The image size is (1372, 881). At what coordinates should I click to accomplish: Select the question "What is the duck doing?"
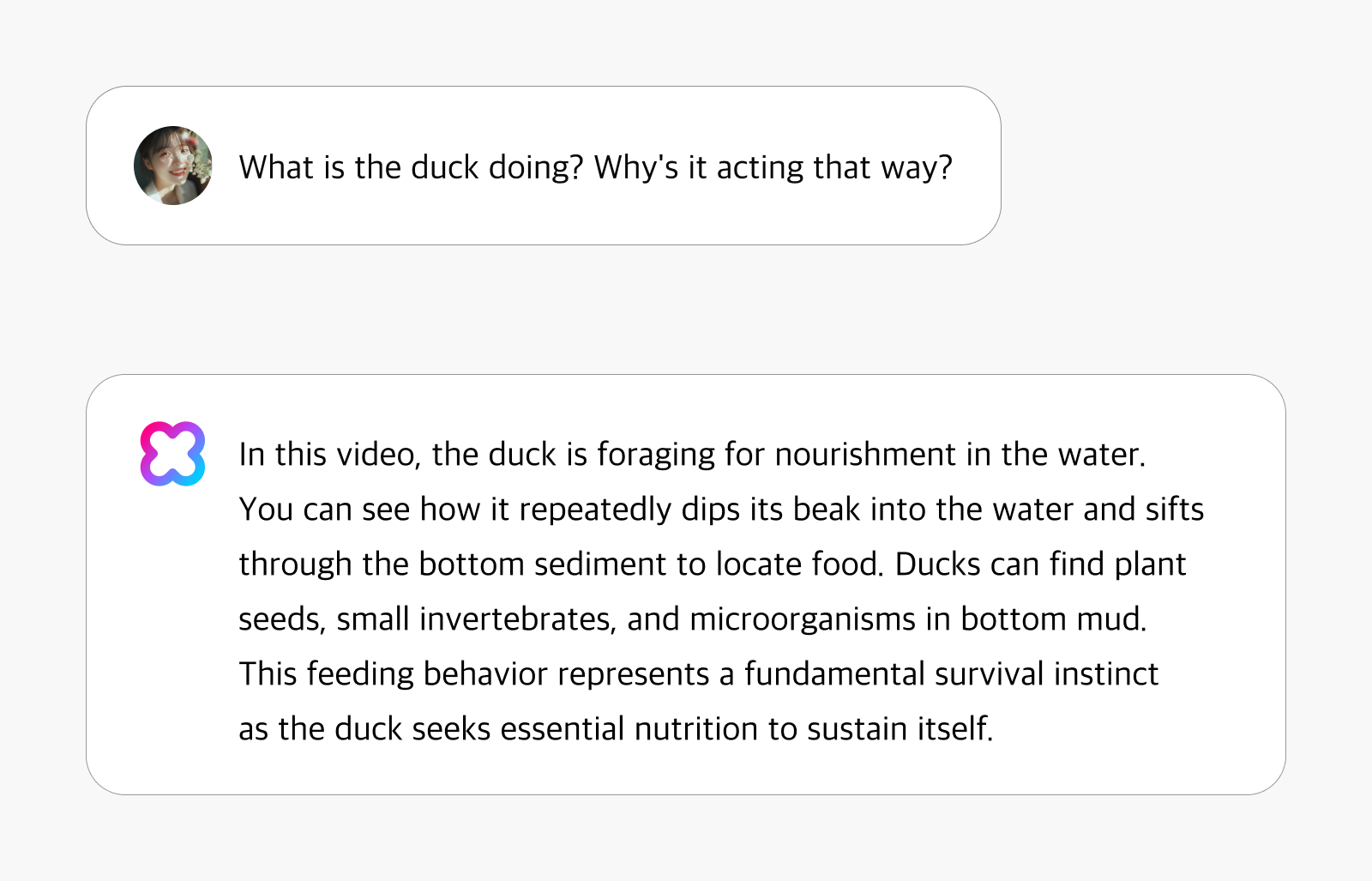pyautogui.click(x=411, y=167)
